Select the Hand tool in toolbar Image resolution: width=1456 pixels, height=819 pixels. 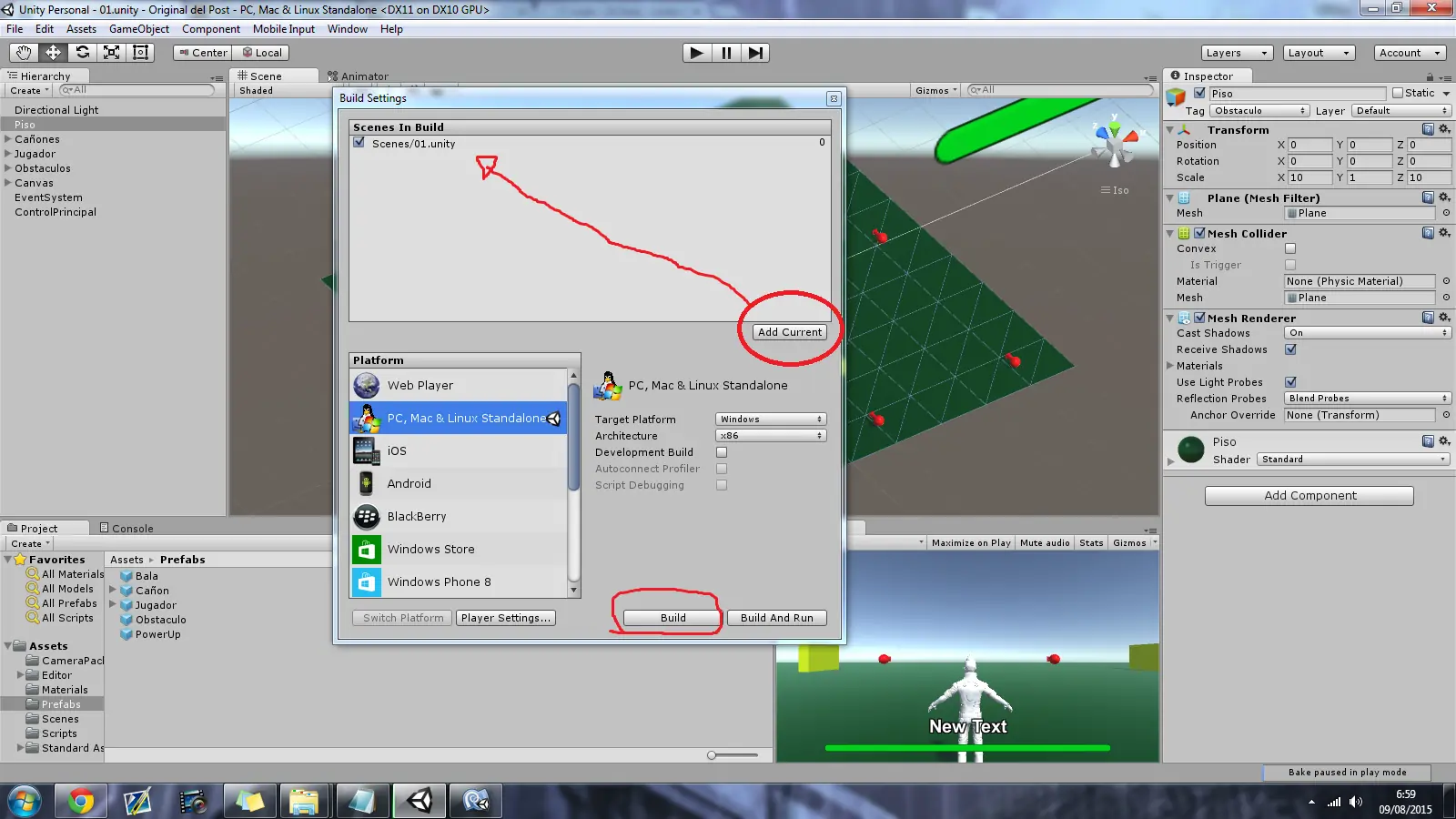(x=24, y=53)
